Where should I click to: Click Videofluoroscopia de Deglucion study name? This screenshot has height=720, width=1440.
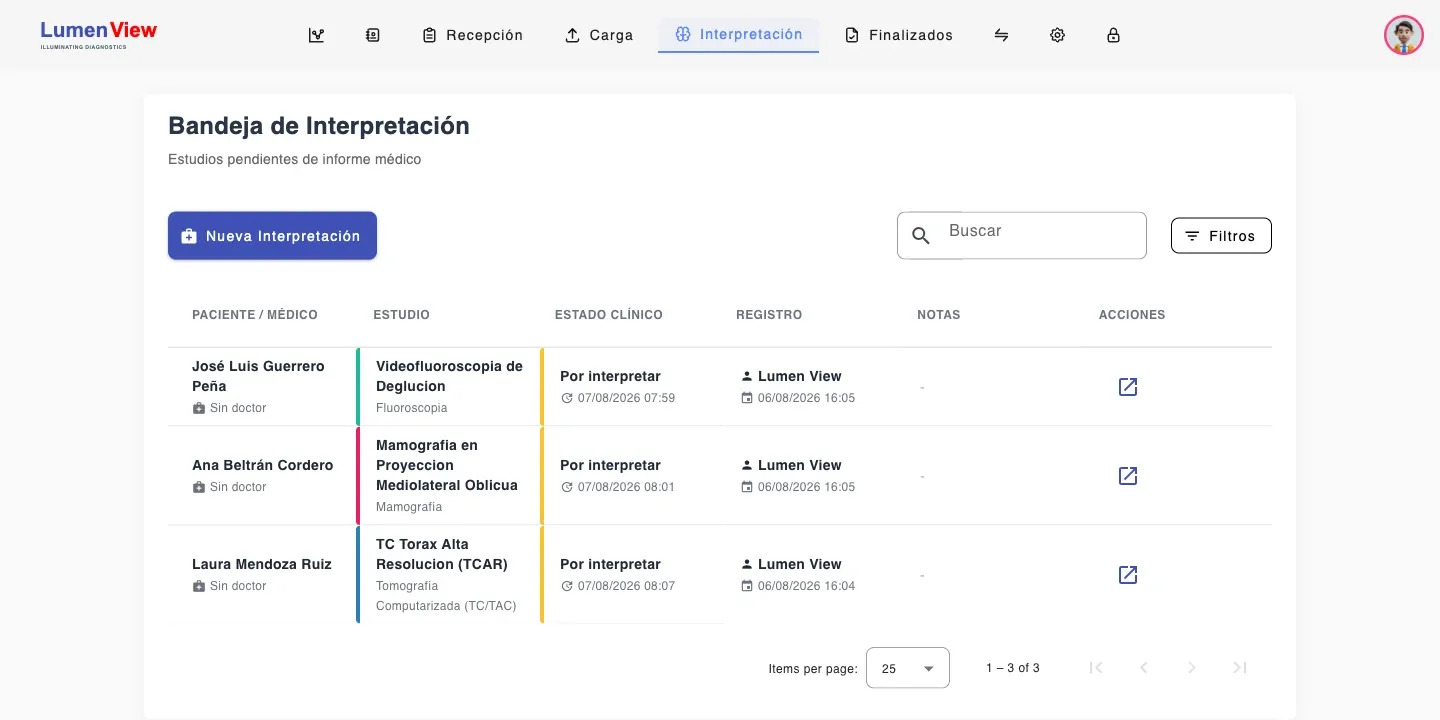point(449,376)
